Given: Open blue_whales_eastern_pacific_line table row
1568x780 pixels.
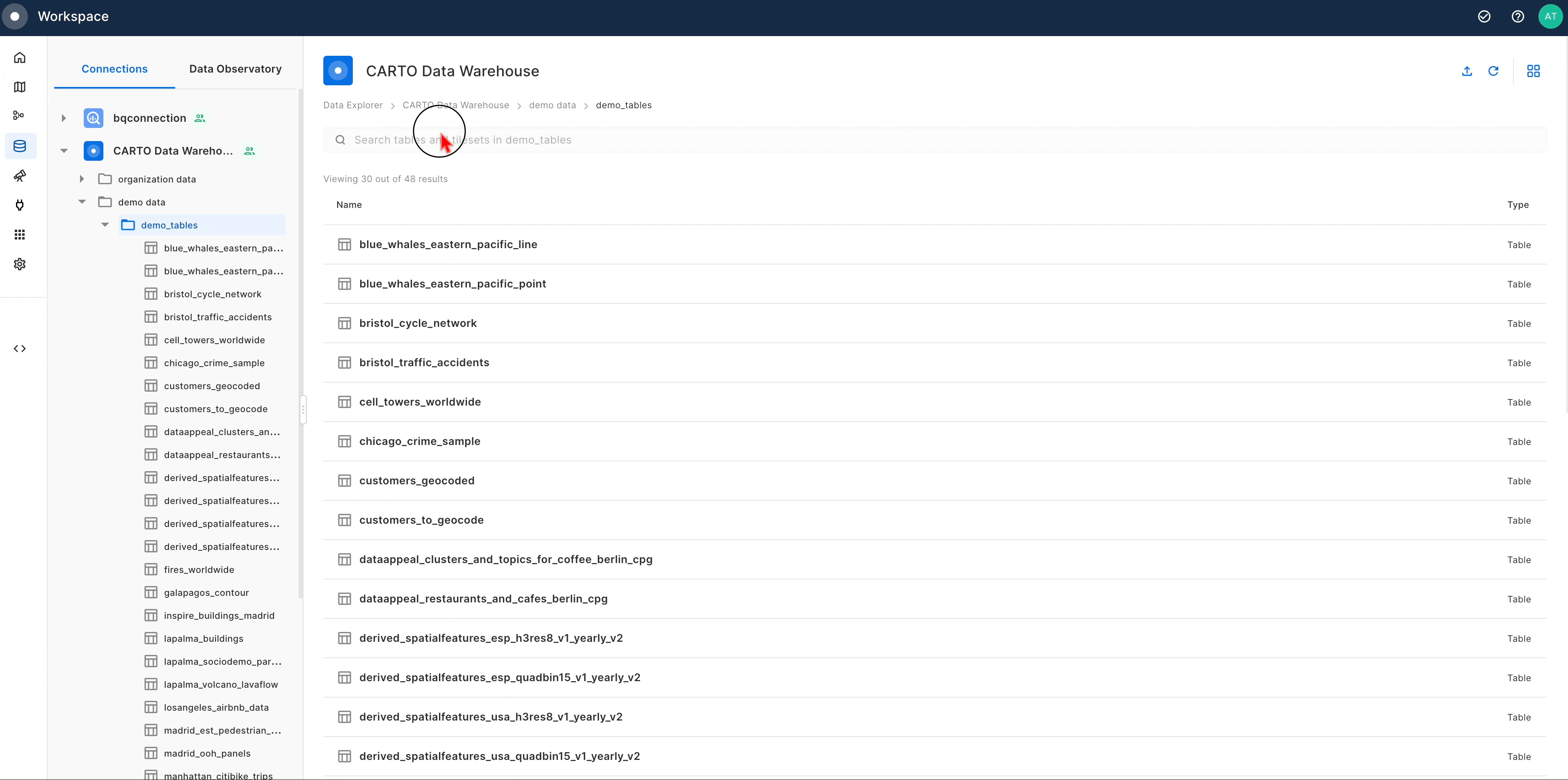Looking at the screenshot, I should click(x=934, y=244).
